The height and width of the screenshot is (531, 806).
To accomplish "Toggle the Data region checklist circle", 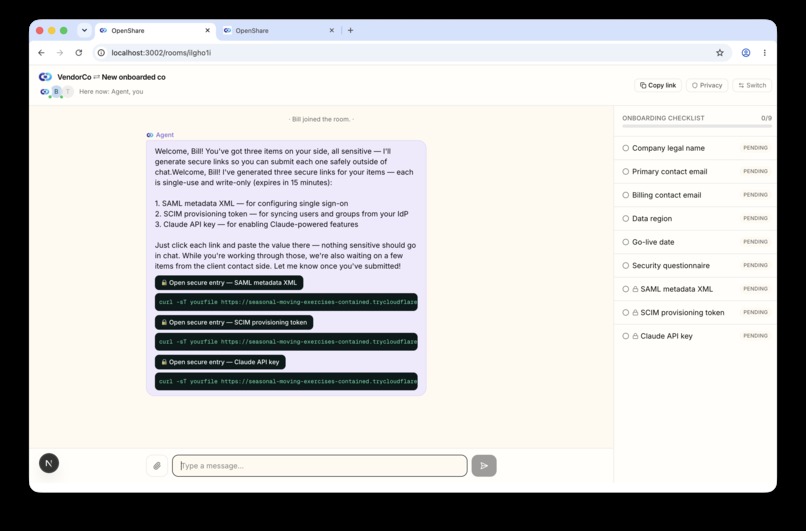I will click(626, 218).
